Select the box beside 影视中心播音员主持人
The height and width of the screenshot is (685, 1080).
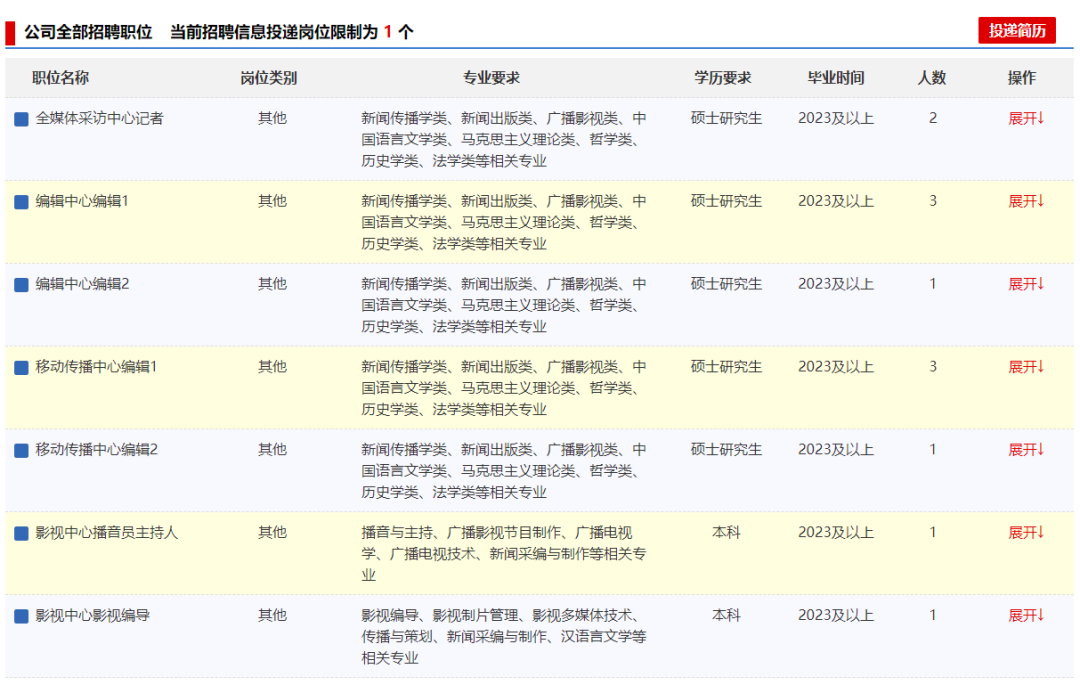coord(21,534)
